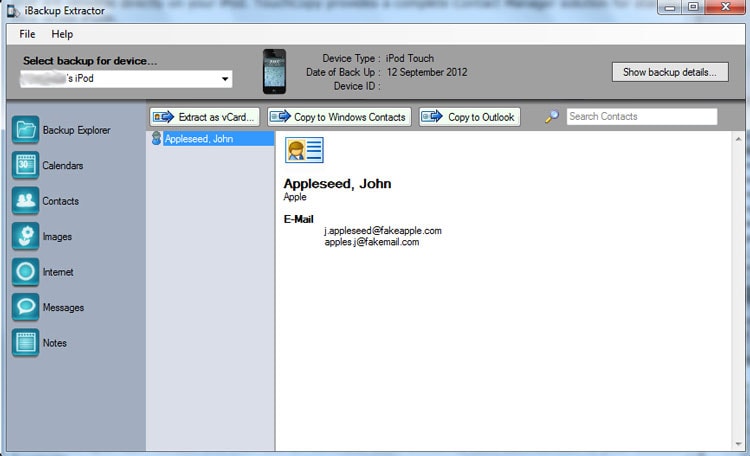This screenshot has height=456, width=750.
Task: Click the Contacts label in sidebar
Action: point(60,201)
